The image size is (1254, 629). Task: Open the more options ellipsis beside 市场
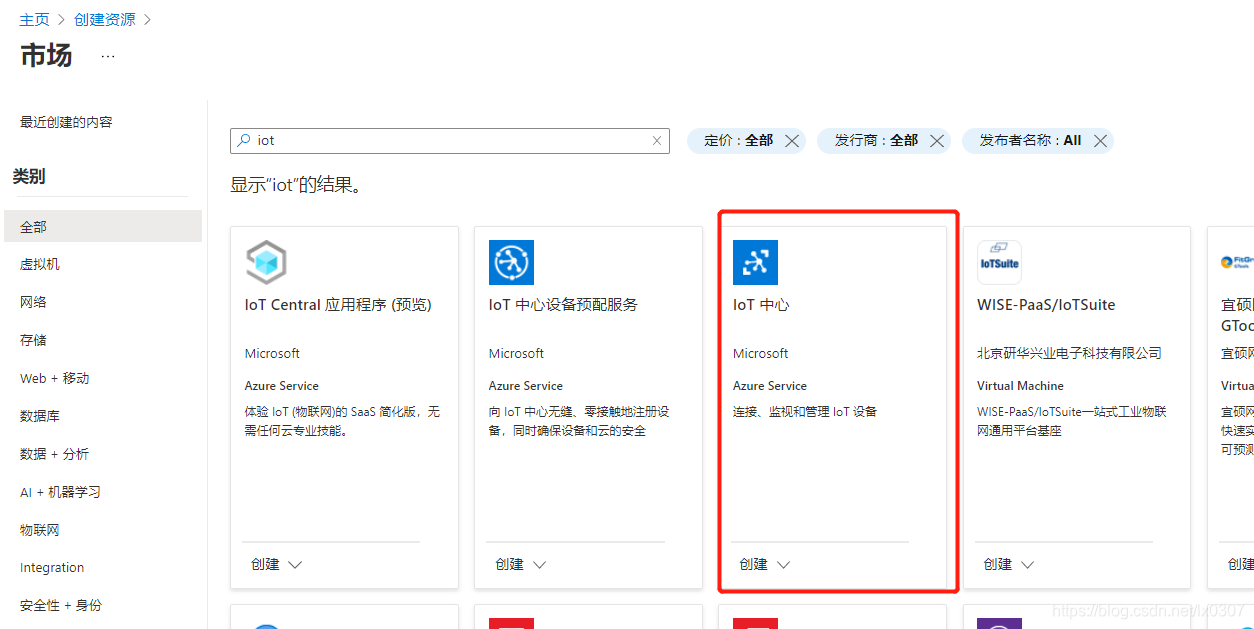108,57
